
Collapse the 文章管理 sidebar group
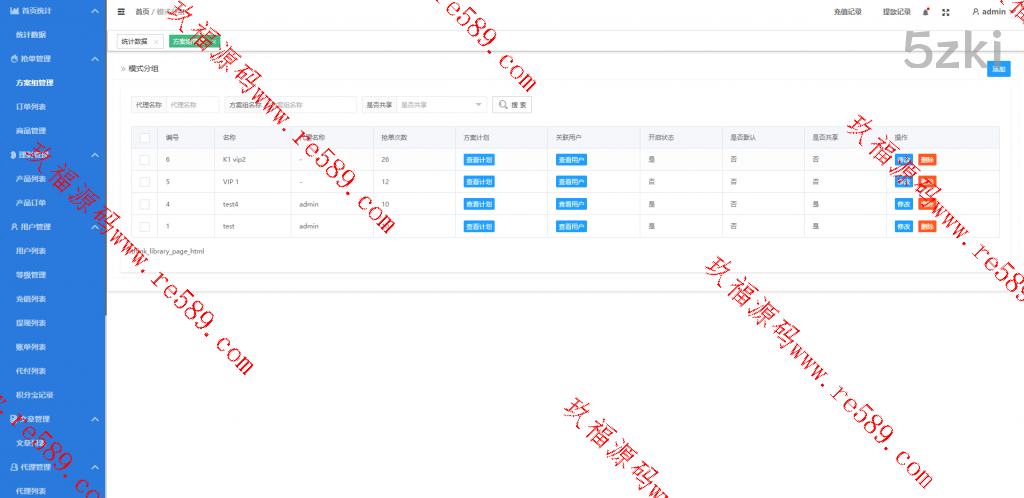94,419
